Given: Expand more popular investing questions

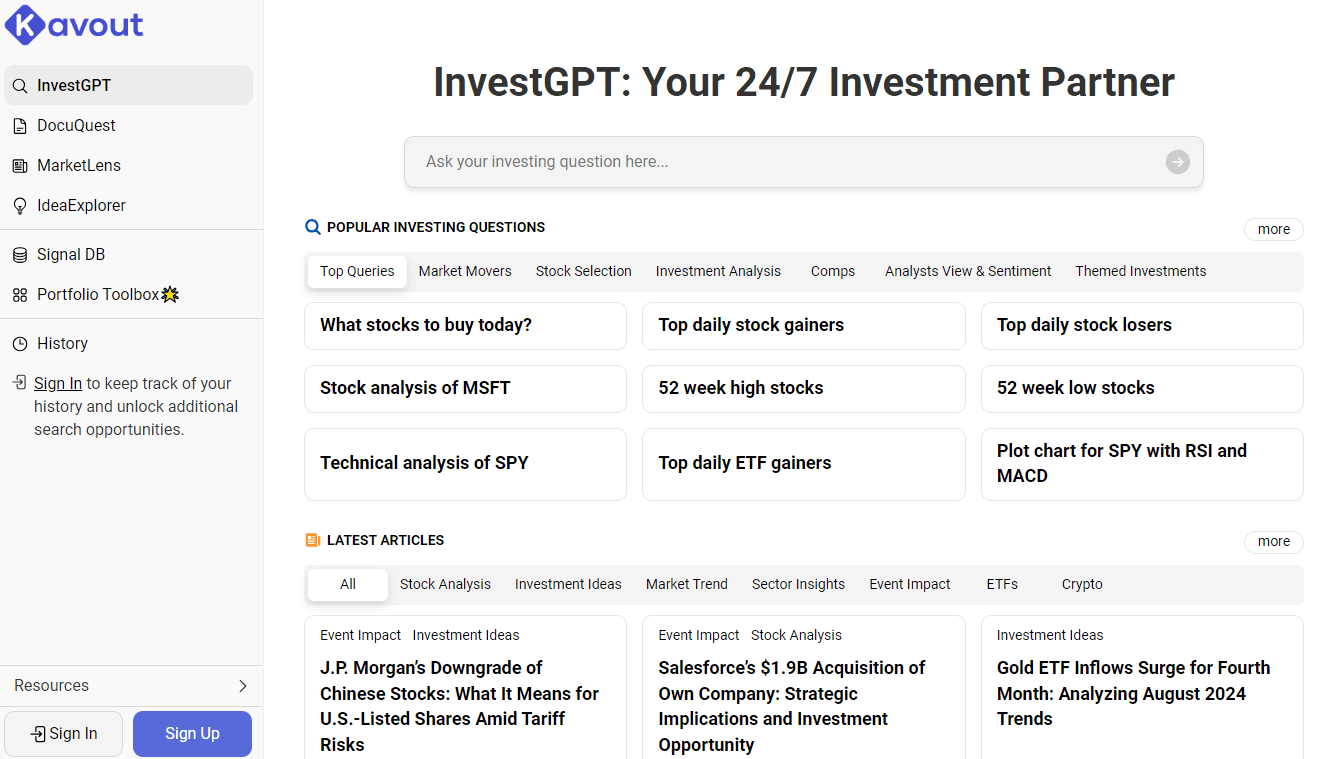Looking at the screenshot, I should tap(1273, 229).
